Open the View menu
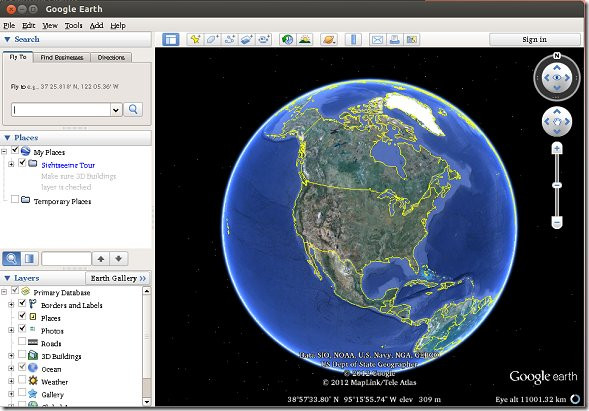The height and width of the screenshot is (411, 589). 50,26
